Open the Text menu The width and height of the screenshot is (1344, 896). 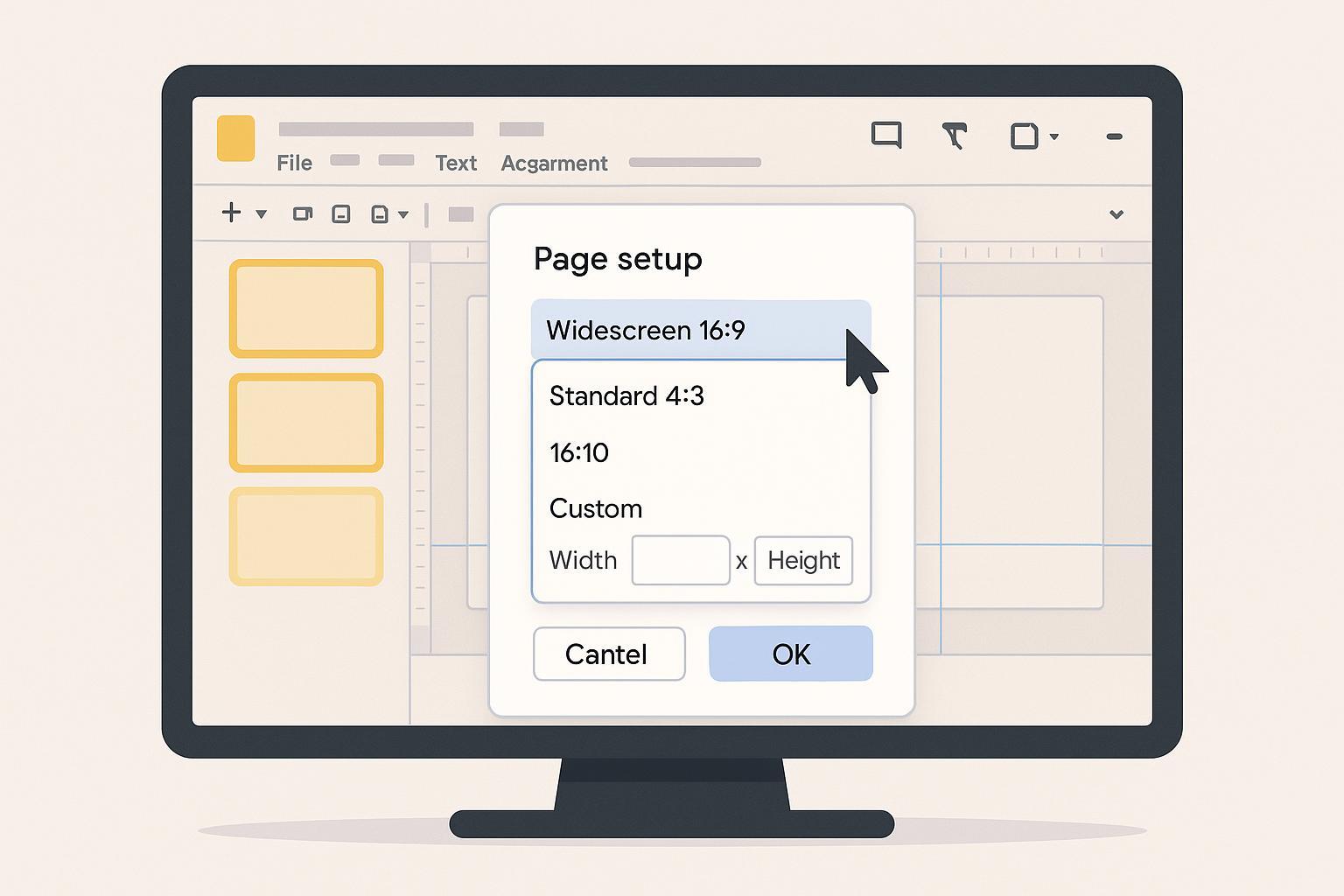[x=456, y=164]
